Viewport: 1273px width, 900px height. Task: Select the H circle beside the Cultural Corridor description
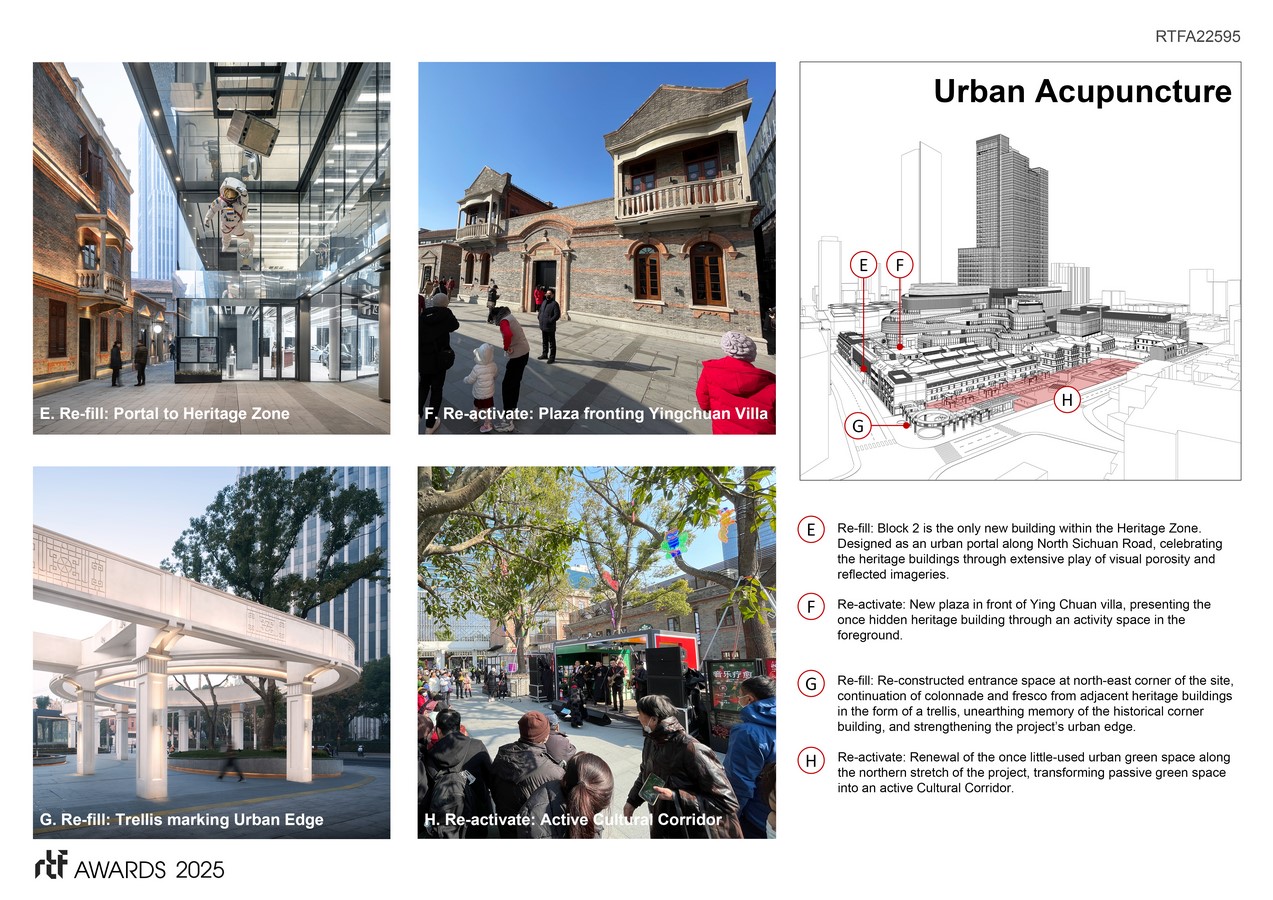point(811,762)
